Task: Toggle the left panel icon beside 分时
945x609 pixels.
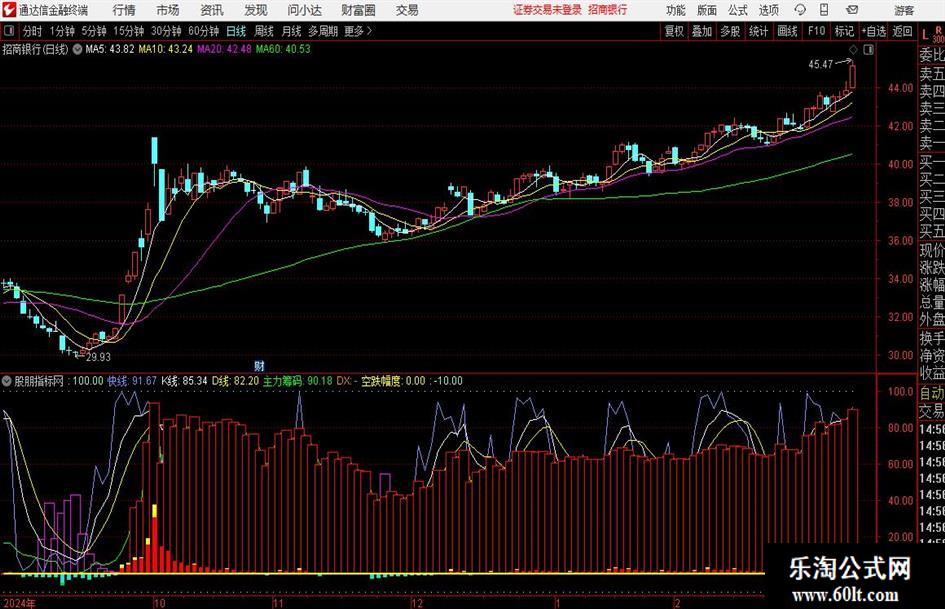Action: point(8,31)
